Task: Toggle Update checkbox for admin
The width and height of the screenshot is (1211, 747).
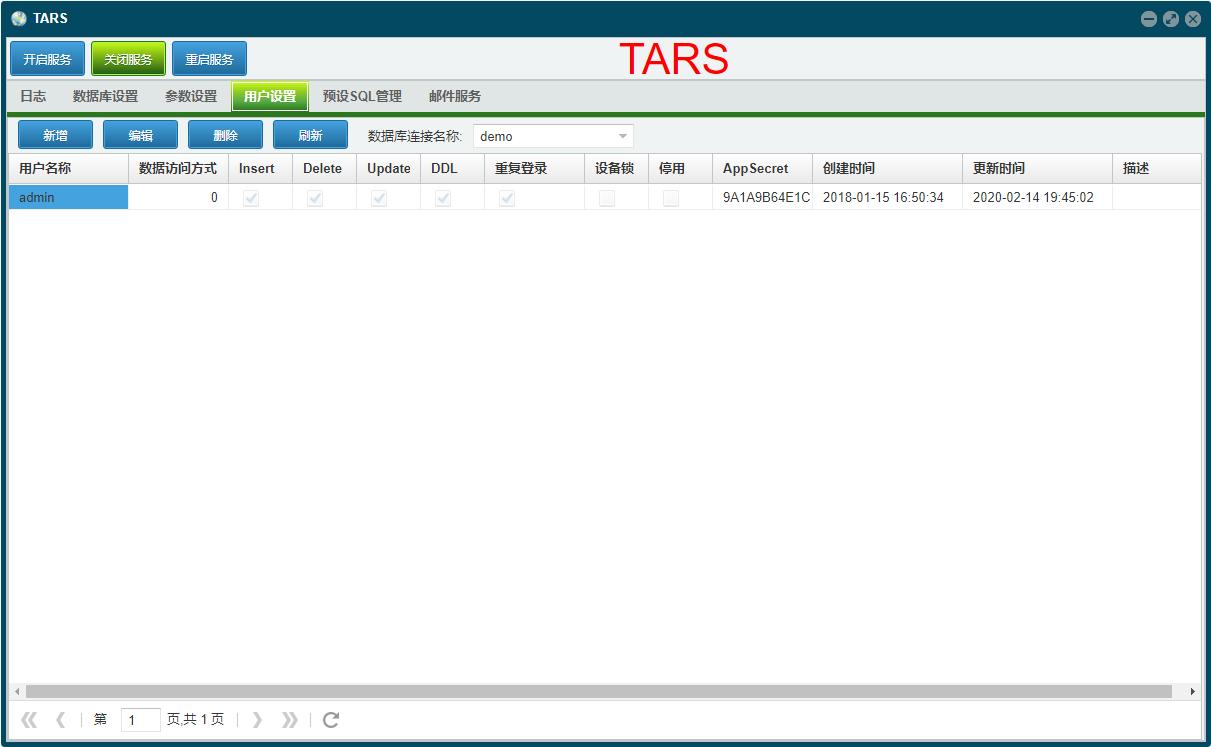Action: (x=379, y=198)
